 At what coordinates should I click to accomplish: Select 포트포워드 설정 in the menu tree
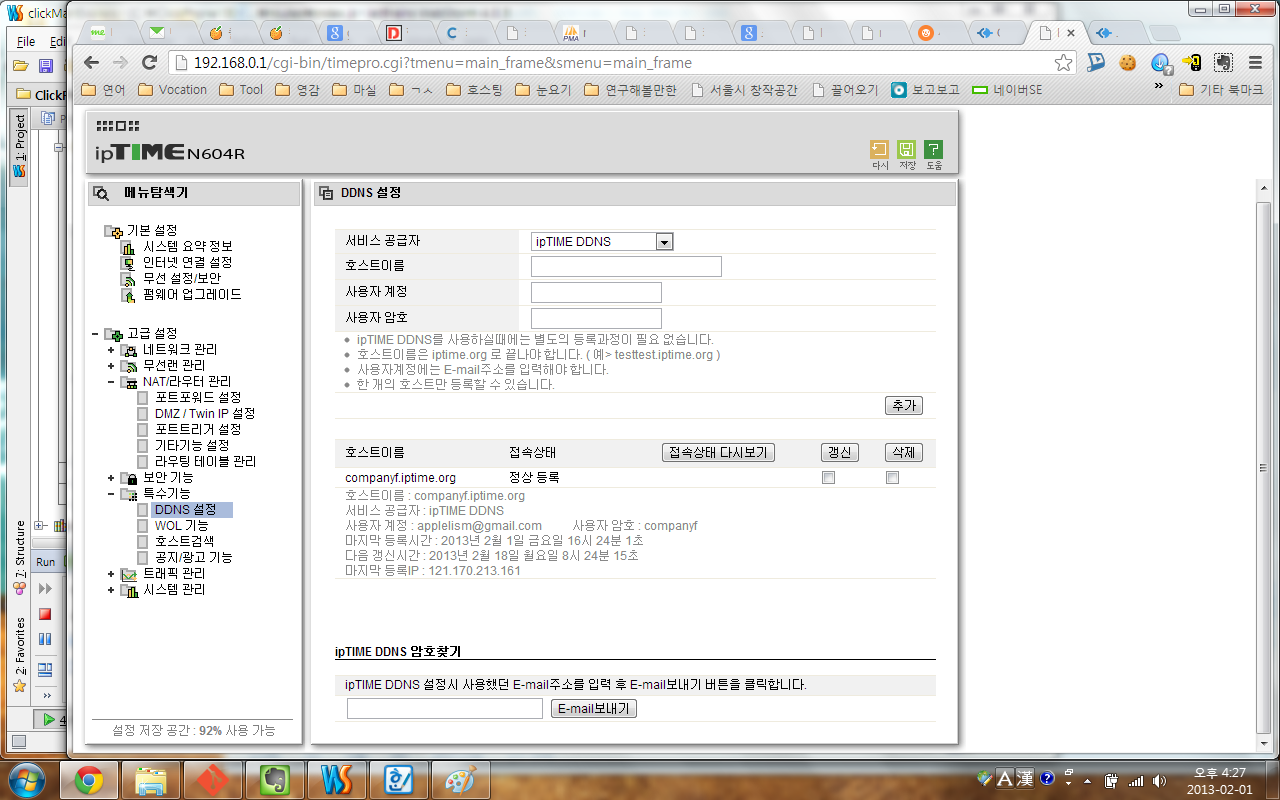197,398
